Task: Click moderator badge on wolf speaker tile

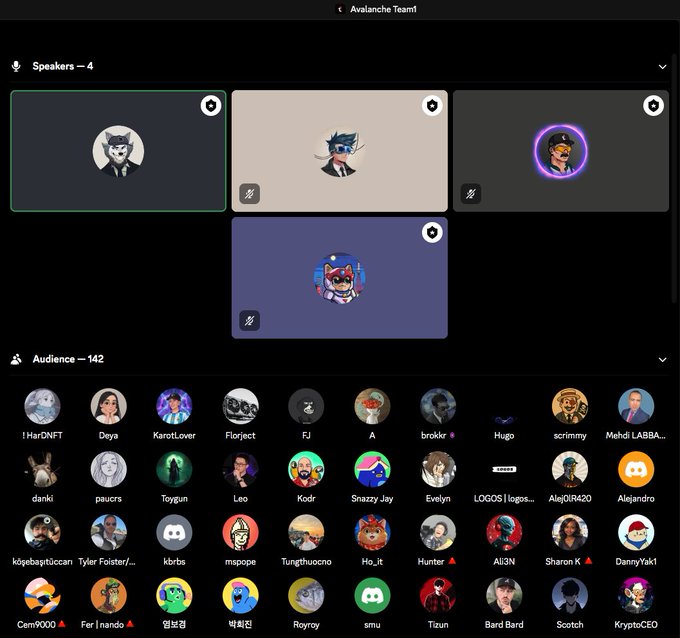Action: [211, 105]
